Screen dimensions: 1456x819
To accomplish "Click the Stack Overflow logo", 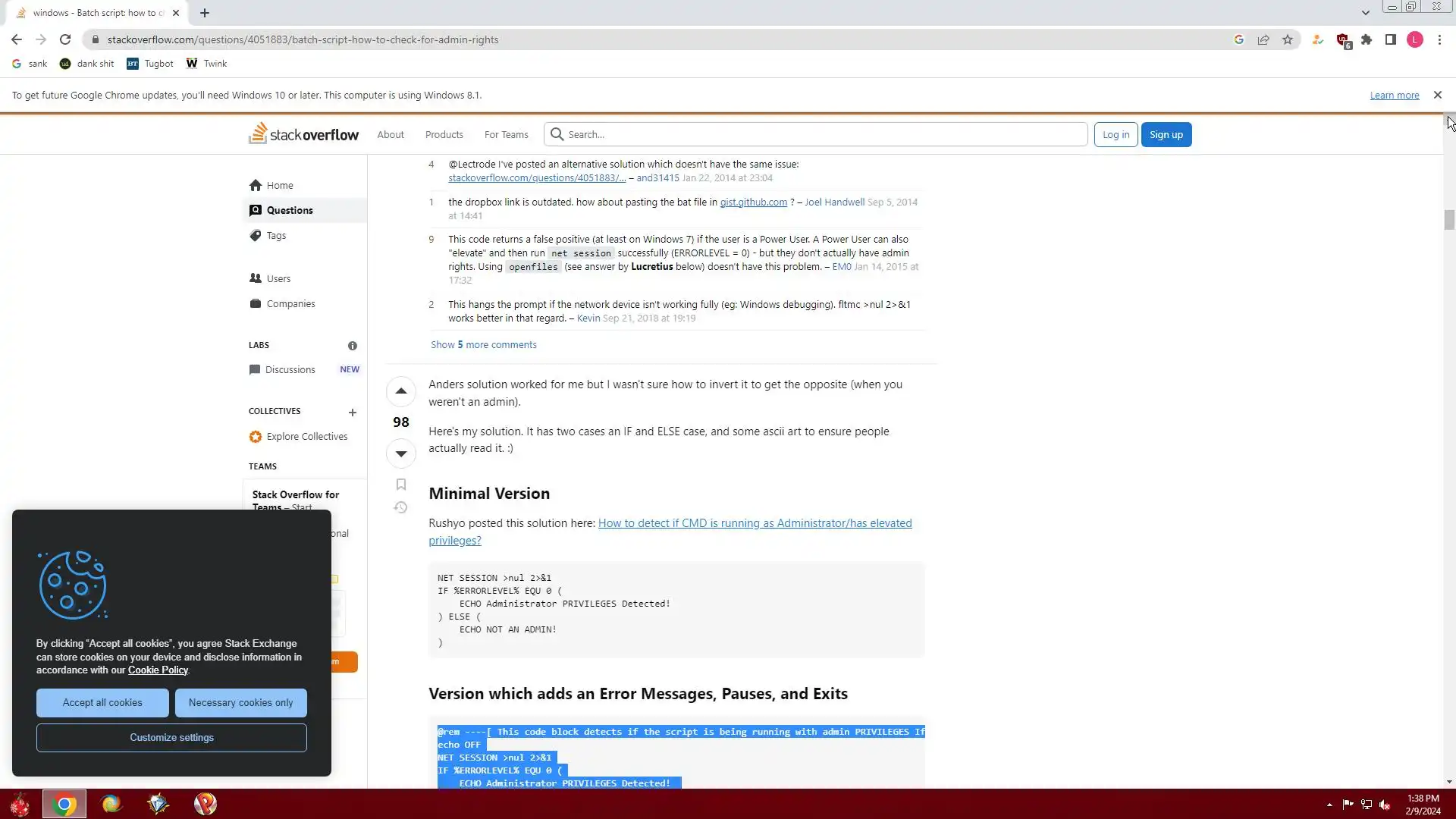I will point(303,134).
